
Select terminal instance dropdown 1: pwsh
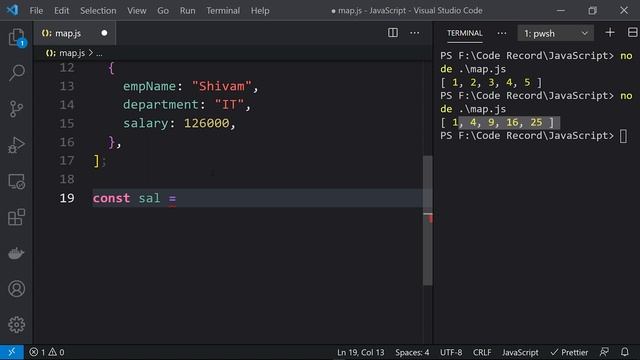556,33
